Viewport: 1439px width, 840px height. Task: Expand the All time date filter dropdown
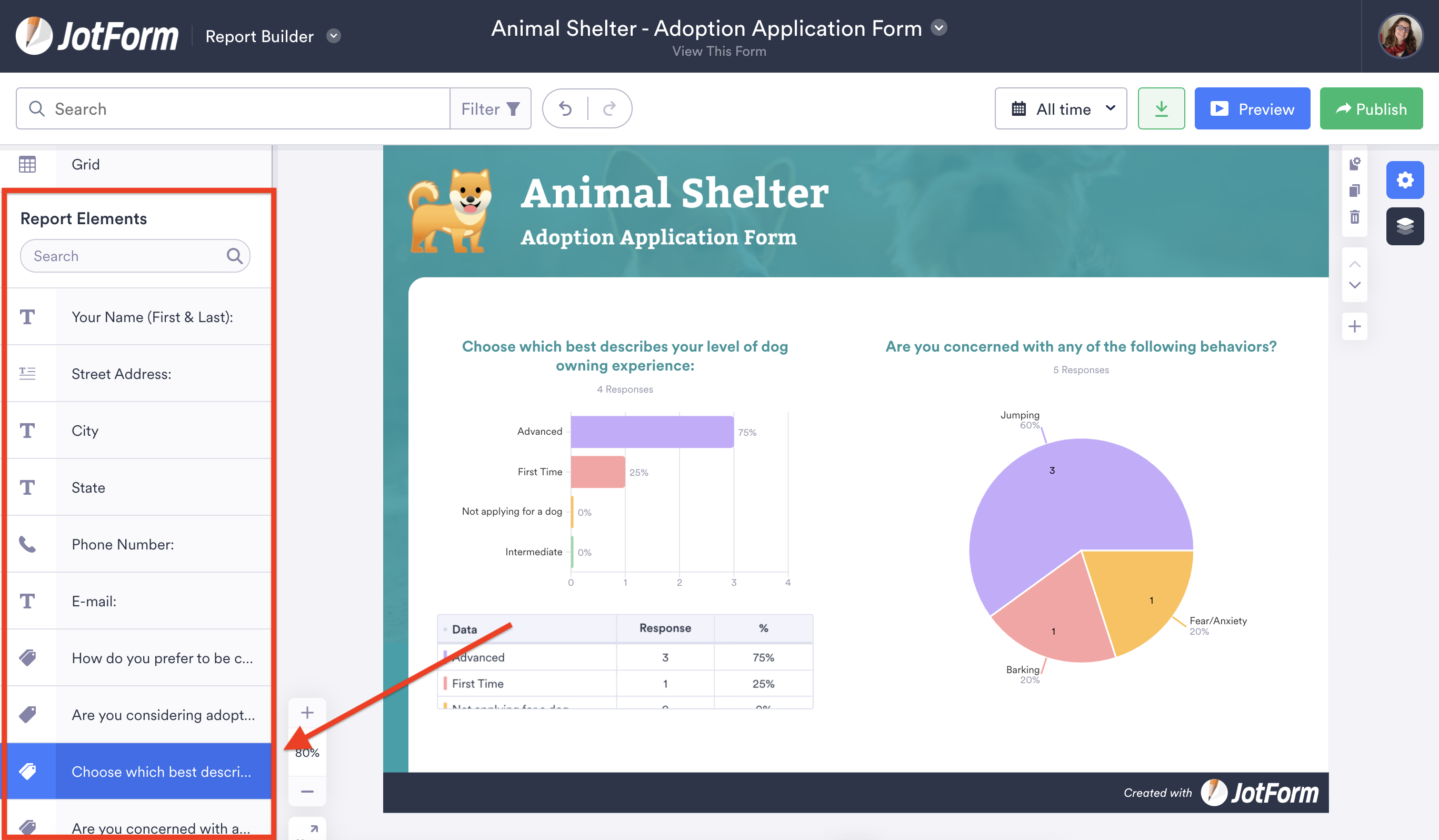point(1062,109)
